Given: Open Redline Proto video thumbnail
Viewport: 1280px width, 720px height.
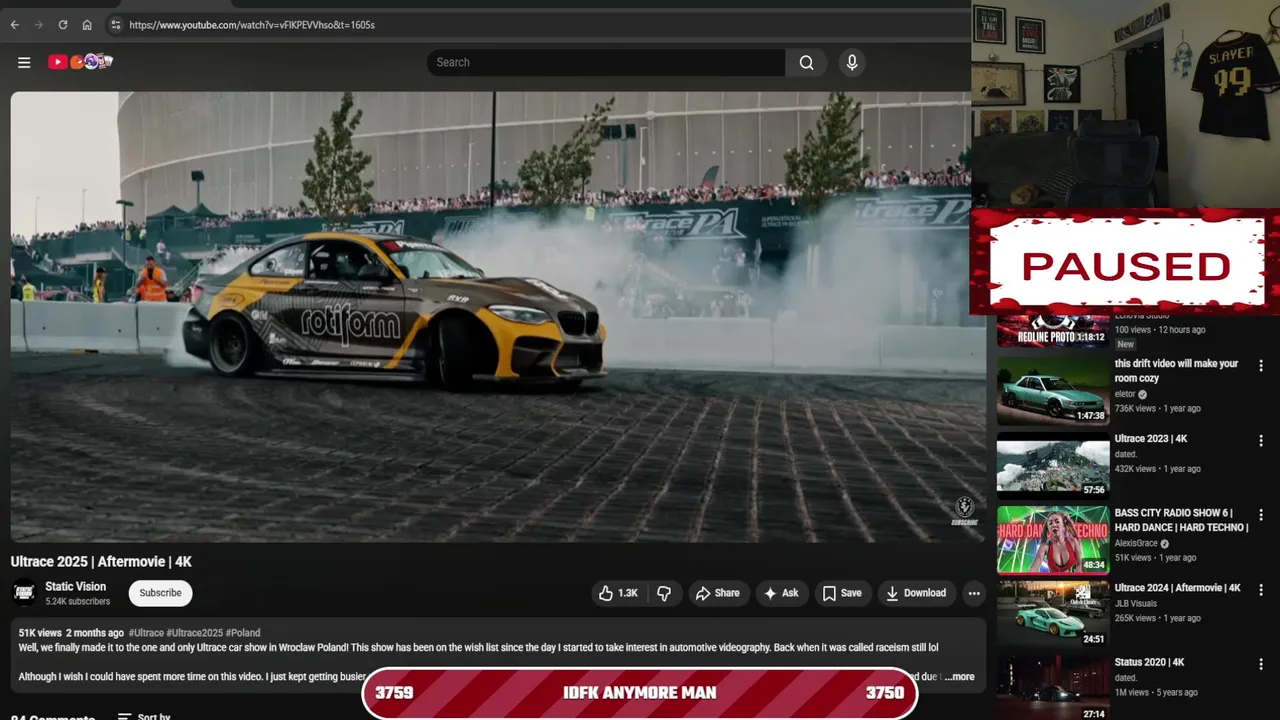Looking at the screenshot, I should [x=1053, y=329].
